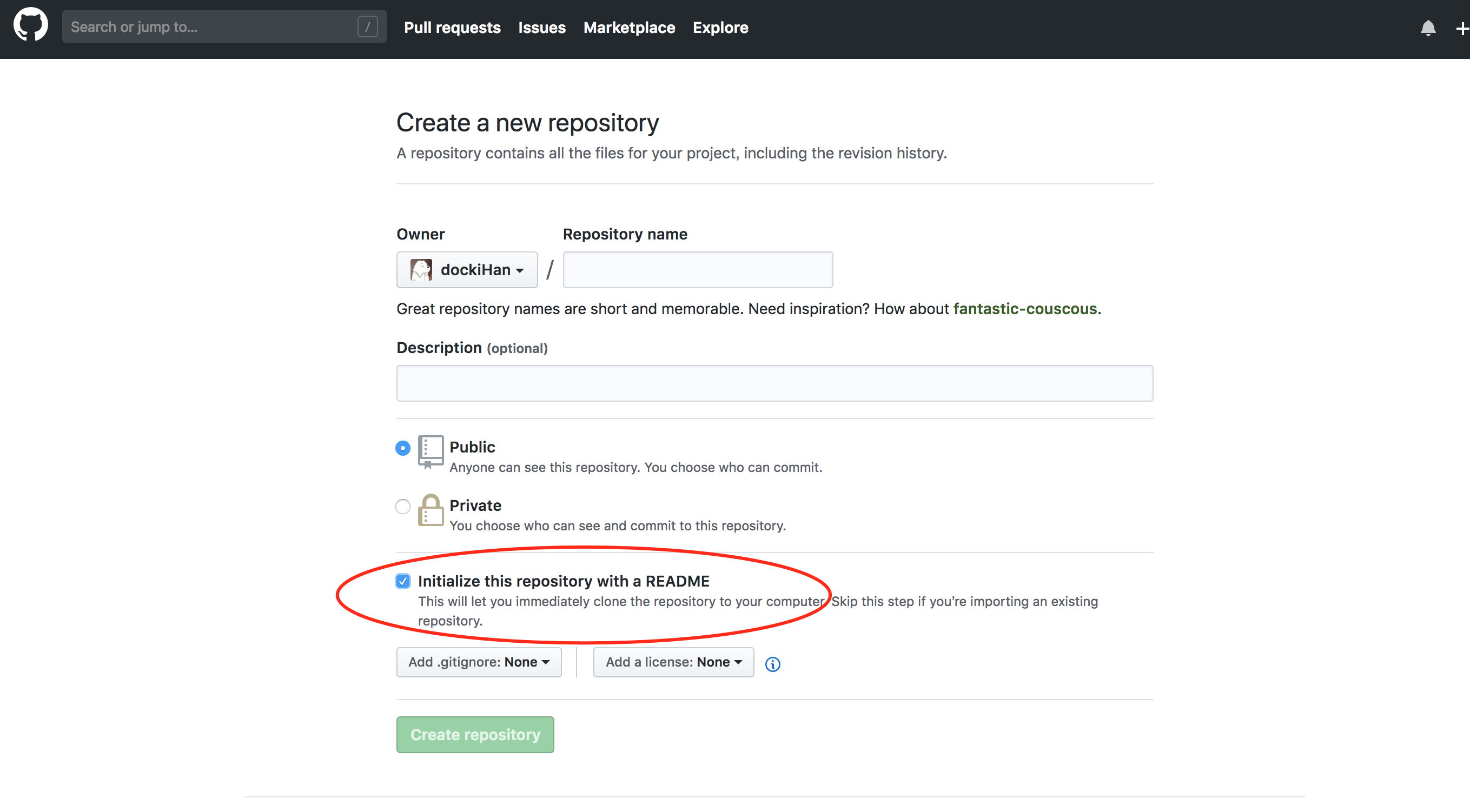Viewport: 1470px width, 812px height.
Task: Uncheck Initialize this repository with a README
Action: point(403,582)
